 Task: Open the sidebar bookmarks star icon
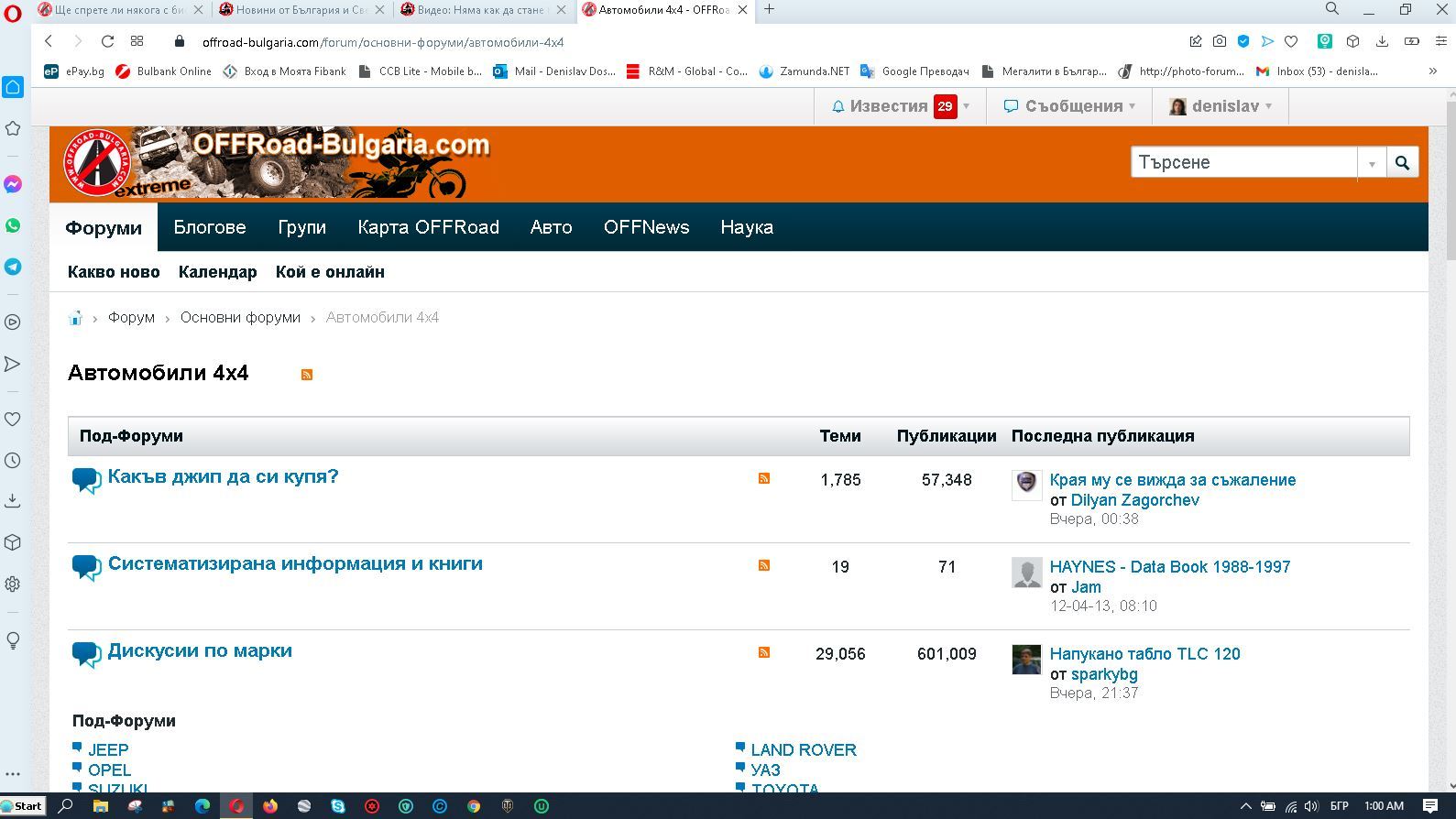(13, 128)
